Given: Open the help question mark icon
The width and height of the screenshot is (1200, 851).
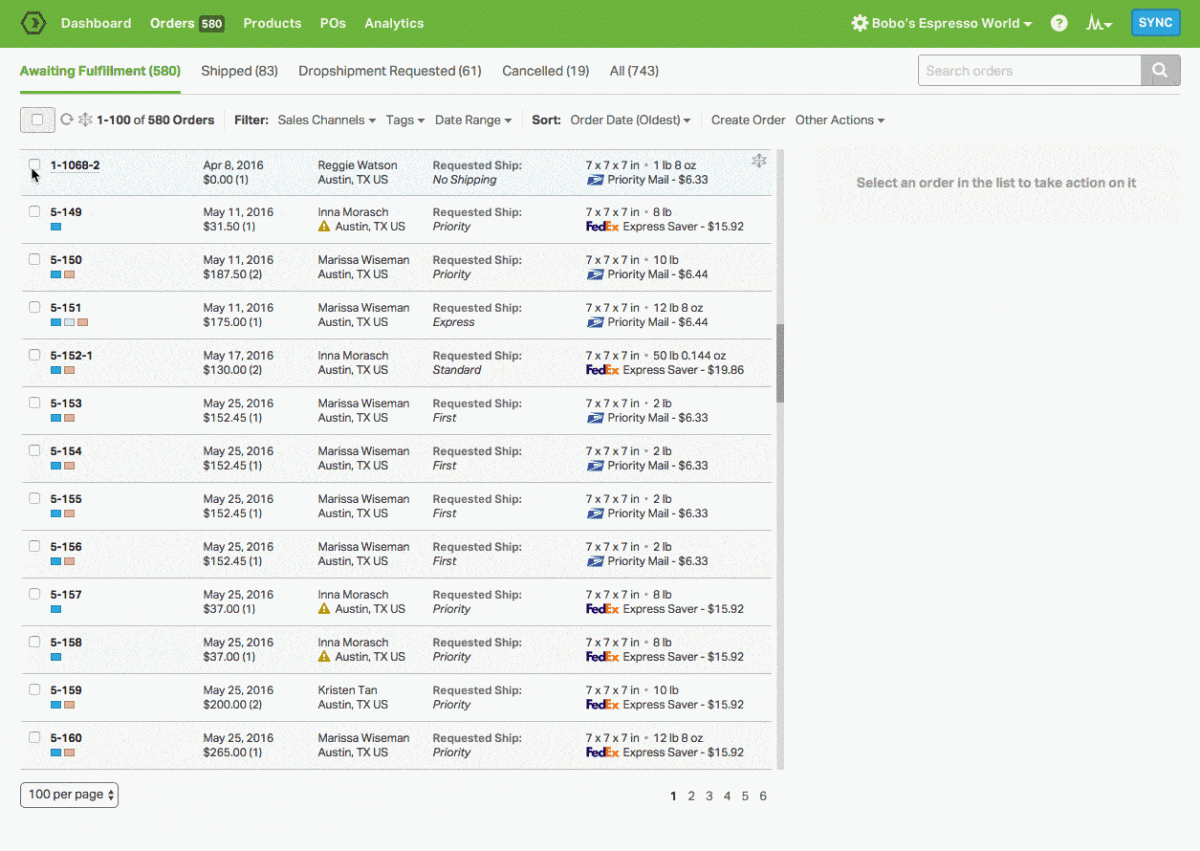Looking at the screenshot, I should pos(1059,23).
